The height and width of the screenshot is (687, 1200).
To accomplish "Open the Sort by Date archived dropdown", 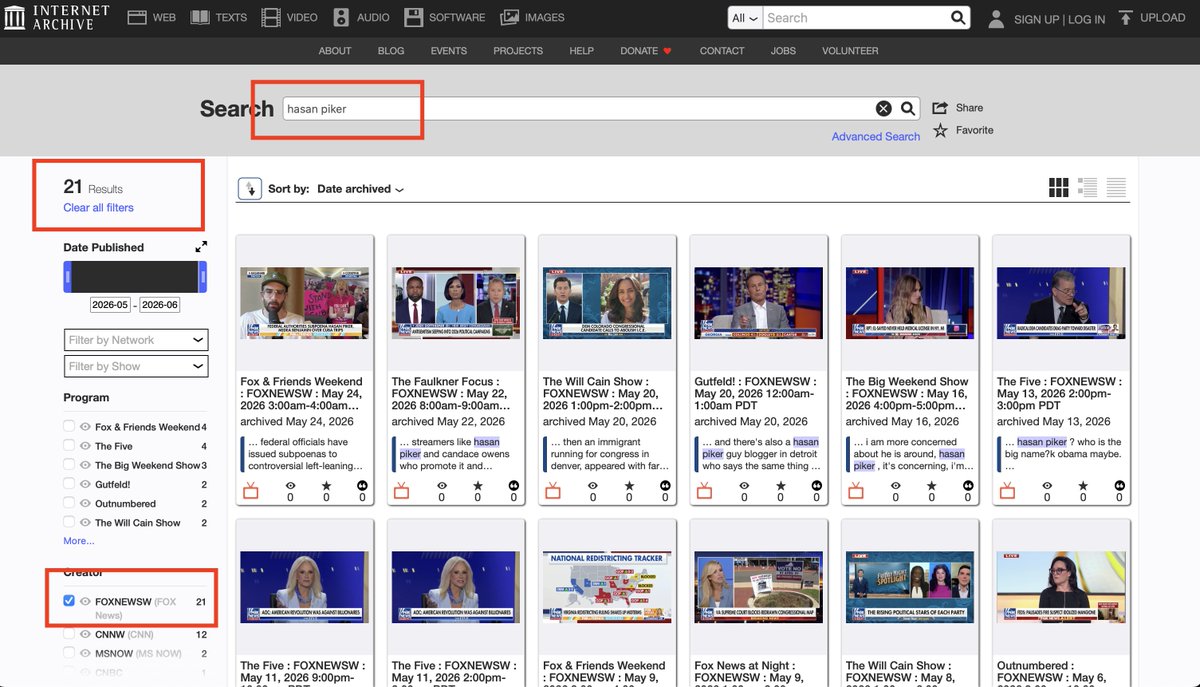I will coord(360,189).
